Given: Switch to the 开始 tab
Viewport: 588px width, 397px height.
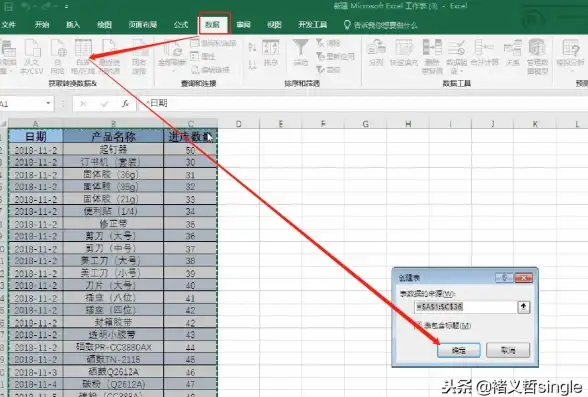Looking at the screenshot, I should pyautogui.click(x=42, y=25).
